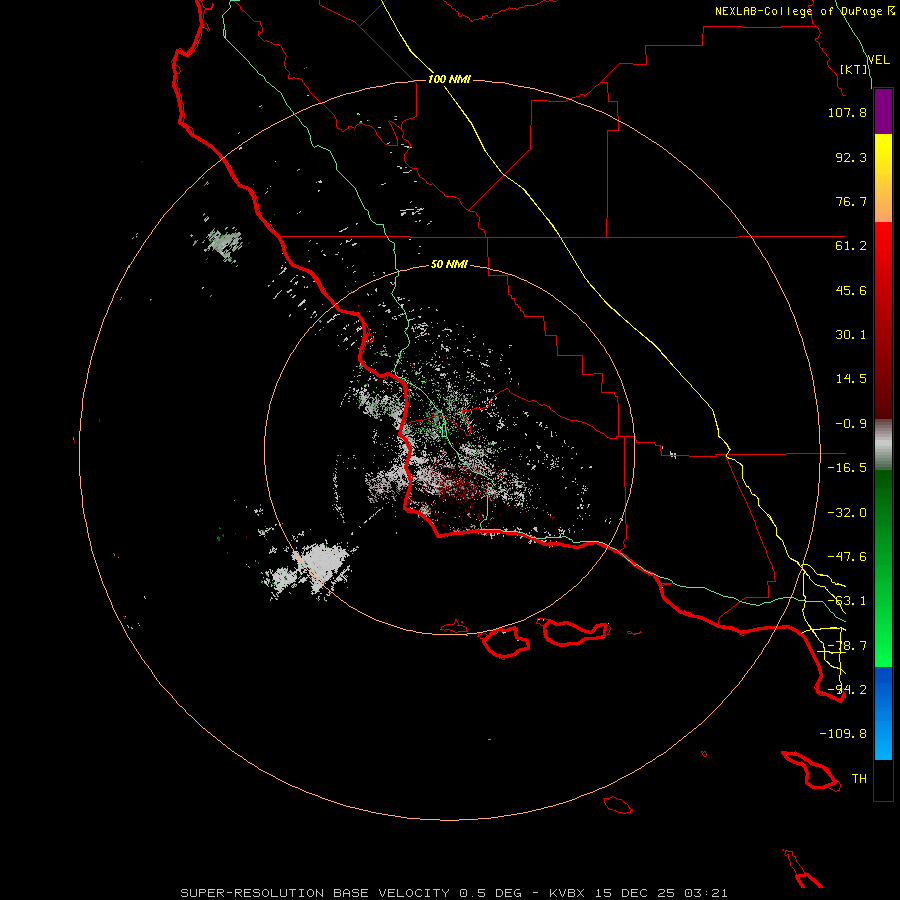The height and width of the screenshot is (900, 900).
Task: Click the 61.2 legend value
Action: [x=851, y=246]
